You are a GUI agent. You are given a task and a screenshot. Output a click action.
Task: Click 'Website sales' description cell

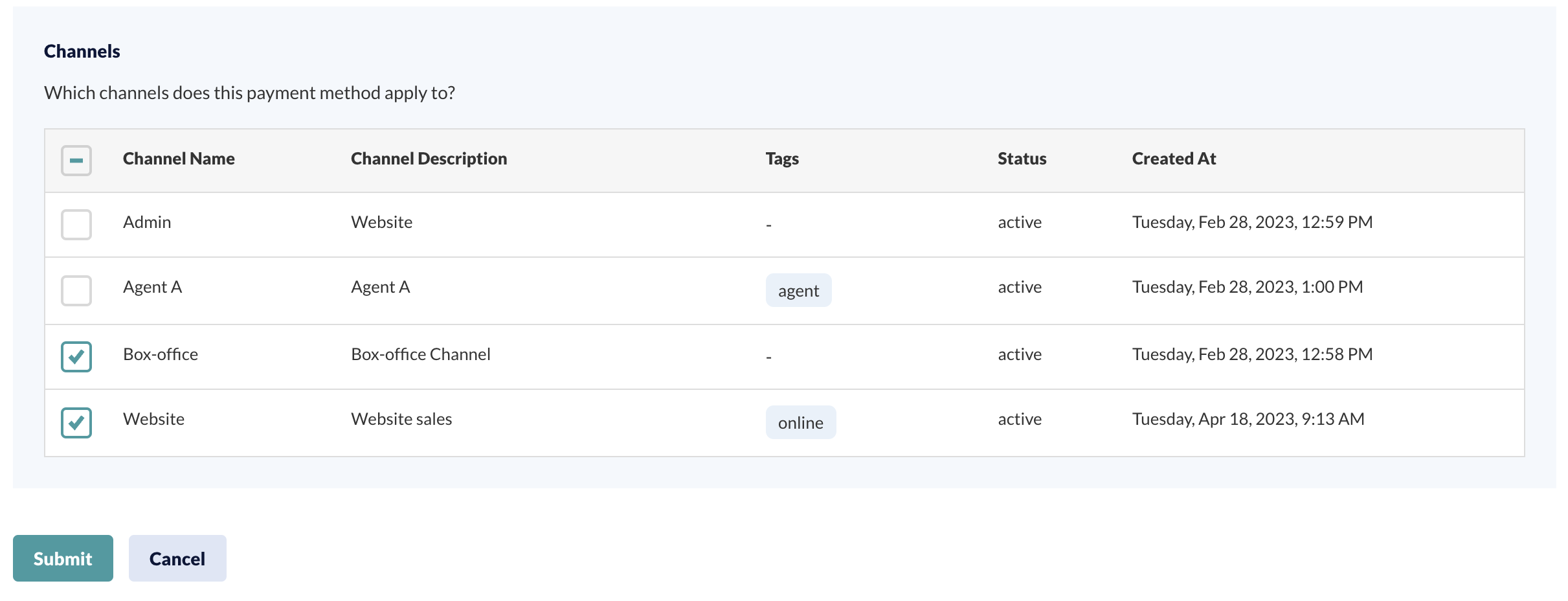(x=401, y=419)
